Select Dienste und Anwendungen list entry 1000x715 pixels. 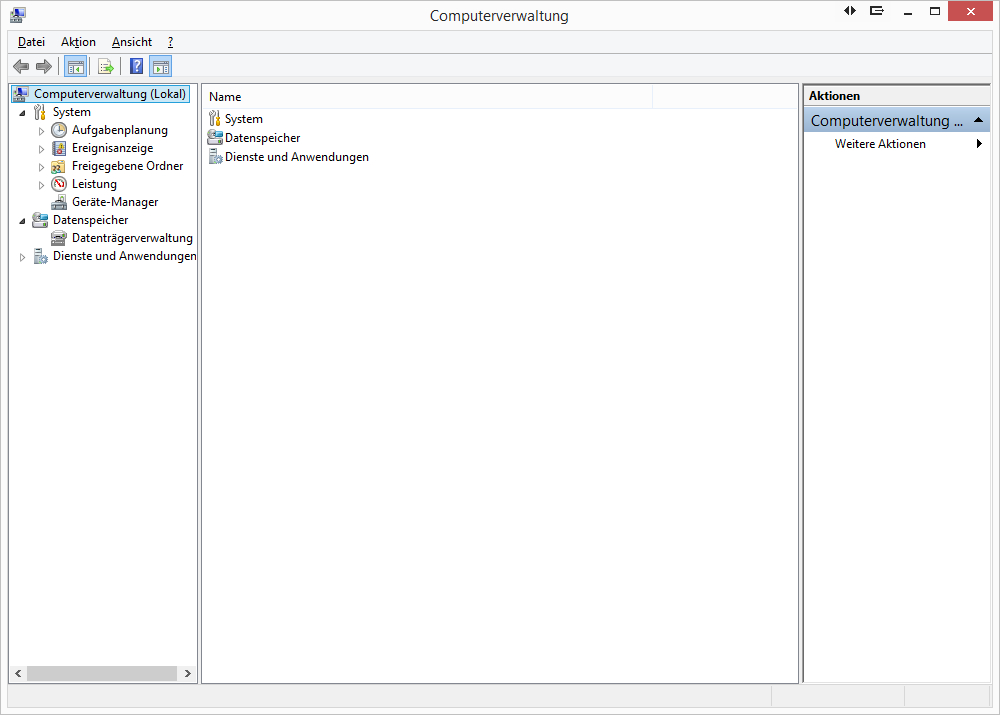297,157
